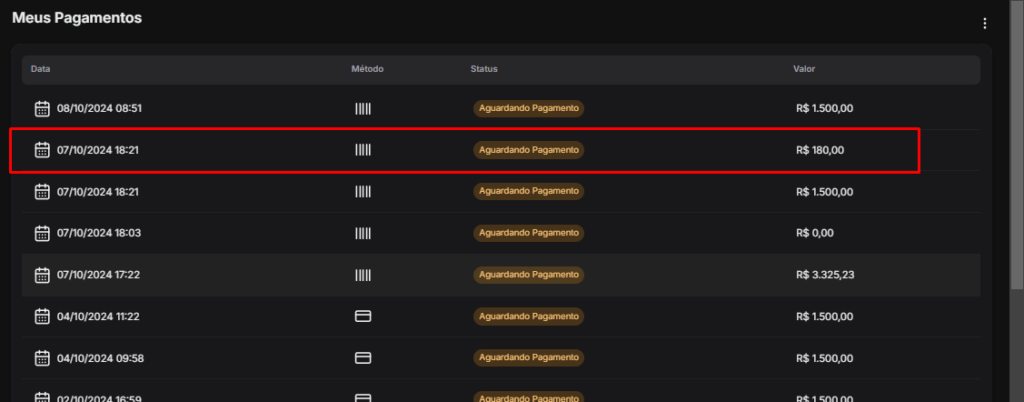Click calendar icon for 07/10/2024 17:22 payment

[x=42, y=274]
